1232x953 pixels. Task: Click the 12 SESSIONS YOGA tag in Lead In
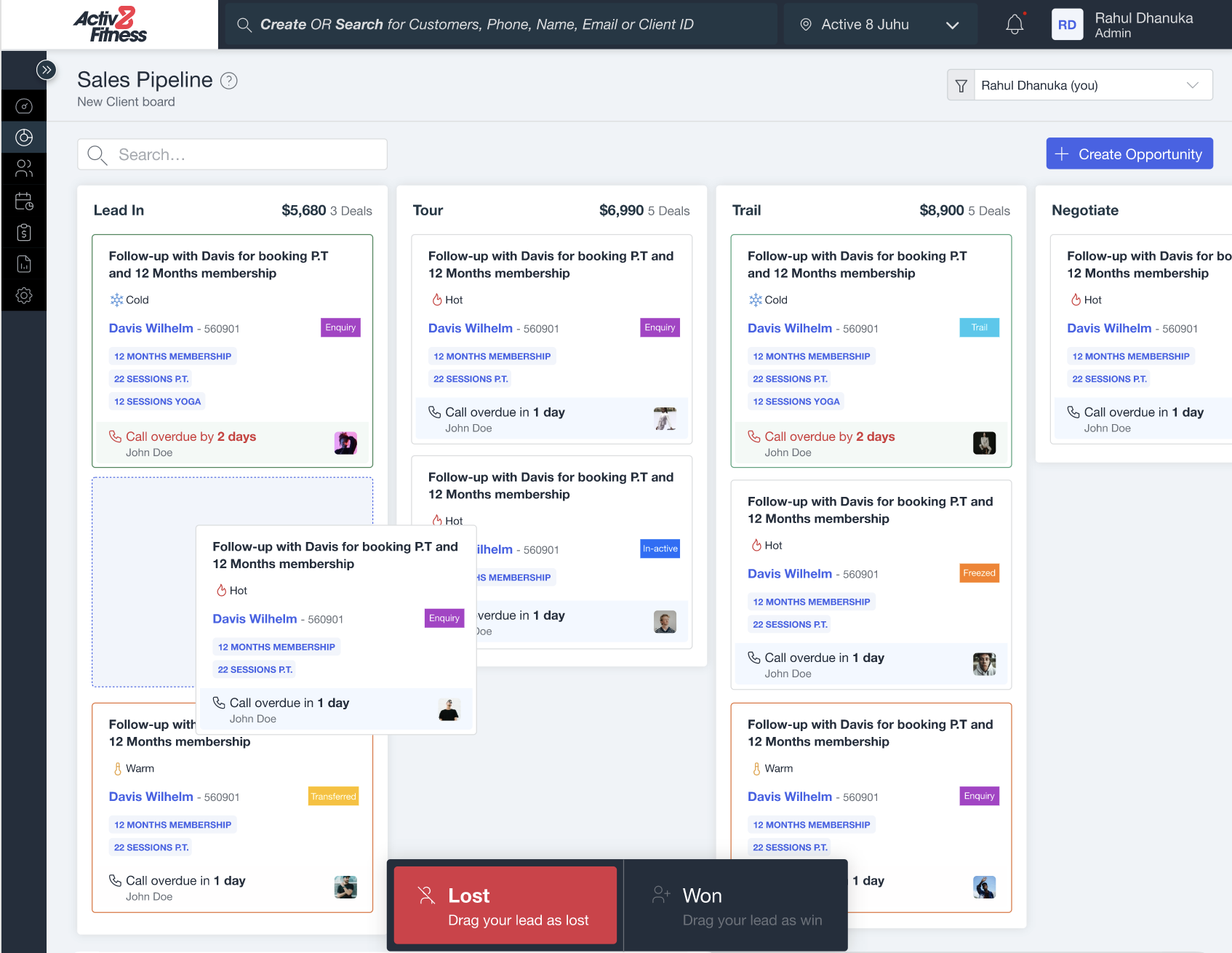pyautogui.click(x=157, y=402)
